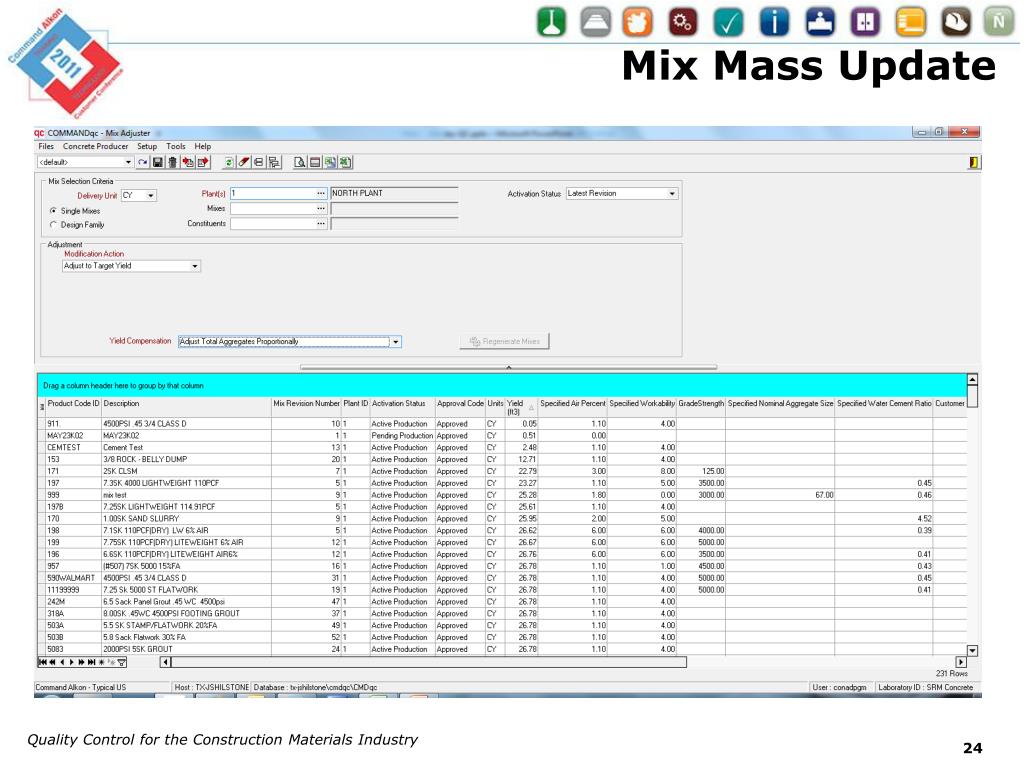Expand the Modification Action dropdown
This screenshot has width=1024, height=768.
click(x=195, y=267)
